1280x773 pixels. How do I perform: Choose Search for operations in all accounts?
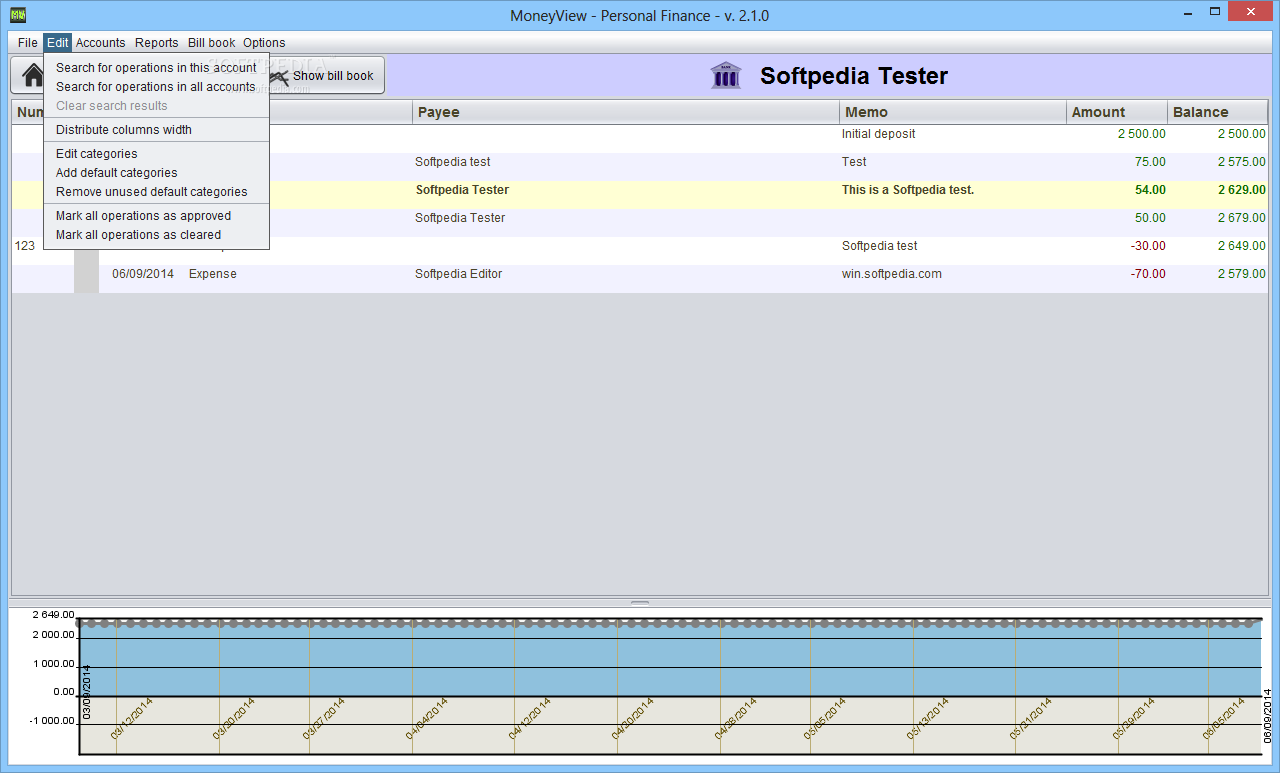156,87
